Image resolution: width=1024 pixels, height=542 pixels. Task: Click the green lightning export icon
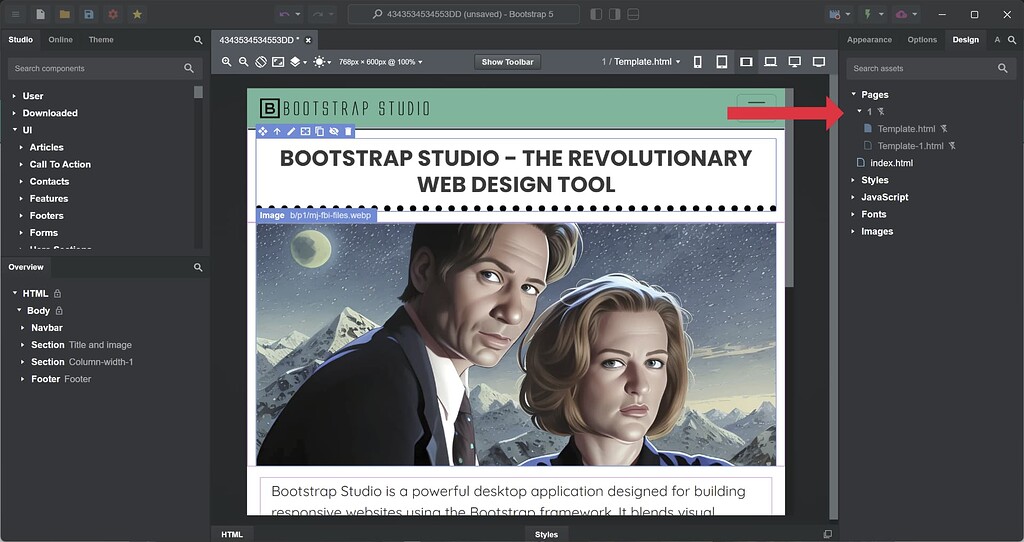(868, 14)
